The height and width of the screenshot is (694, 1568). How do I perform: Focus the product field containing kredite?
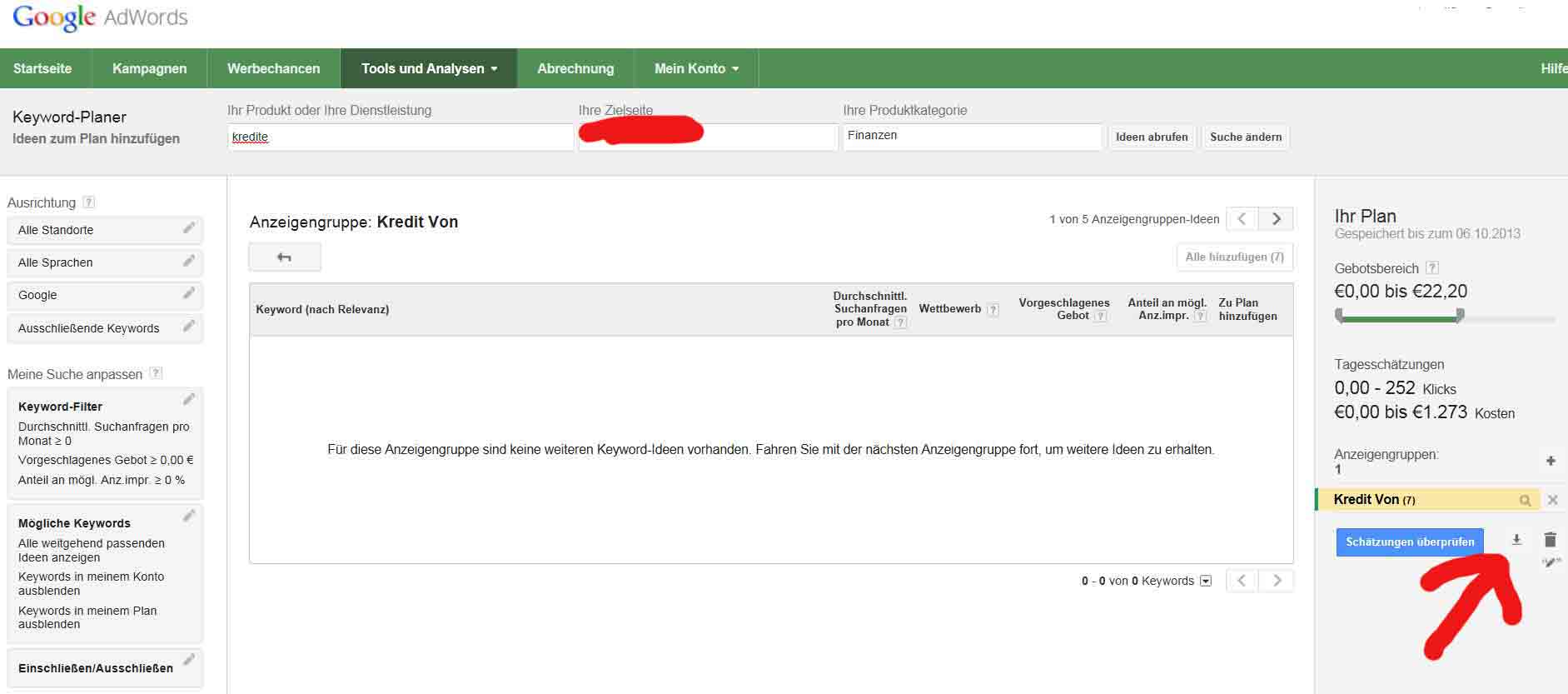[x=401, y=137]
